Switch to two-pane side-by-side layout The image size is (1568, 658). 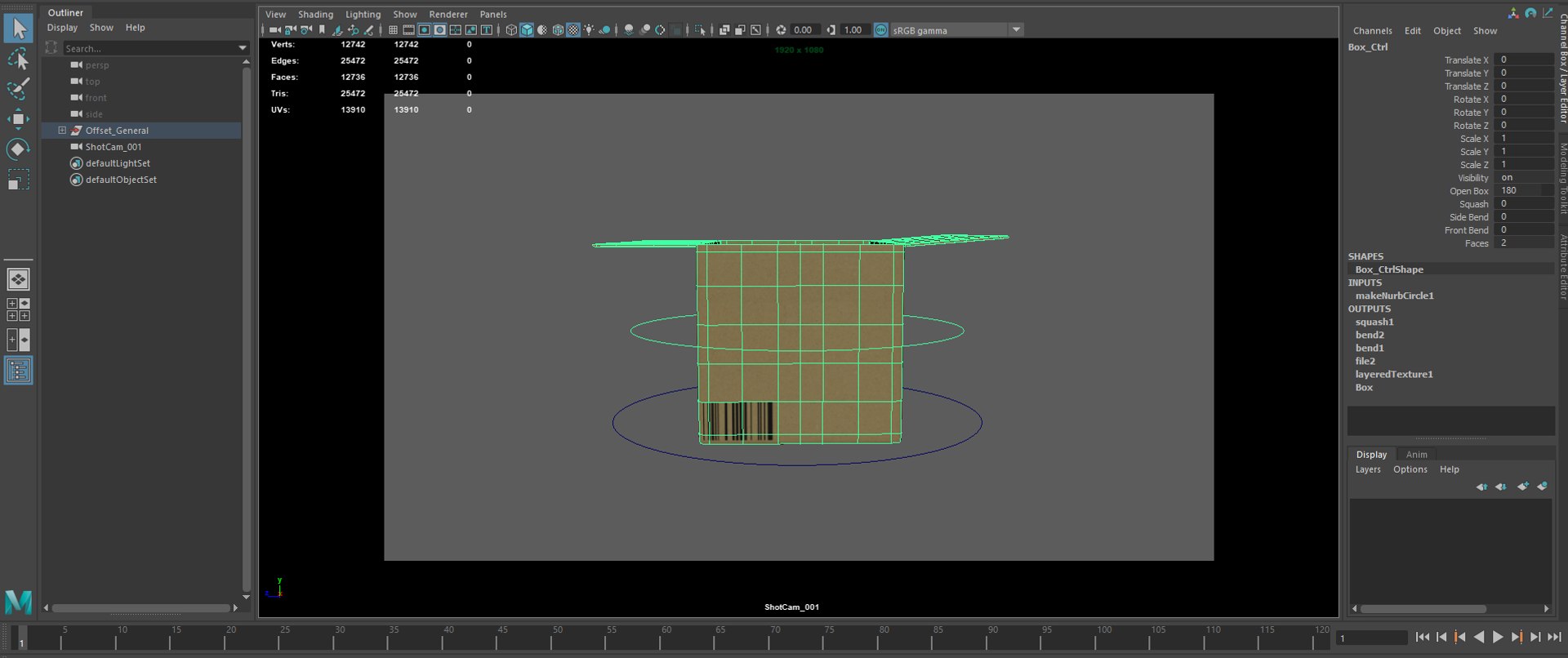pyautogui.click(x=18, y=340)
